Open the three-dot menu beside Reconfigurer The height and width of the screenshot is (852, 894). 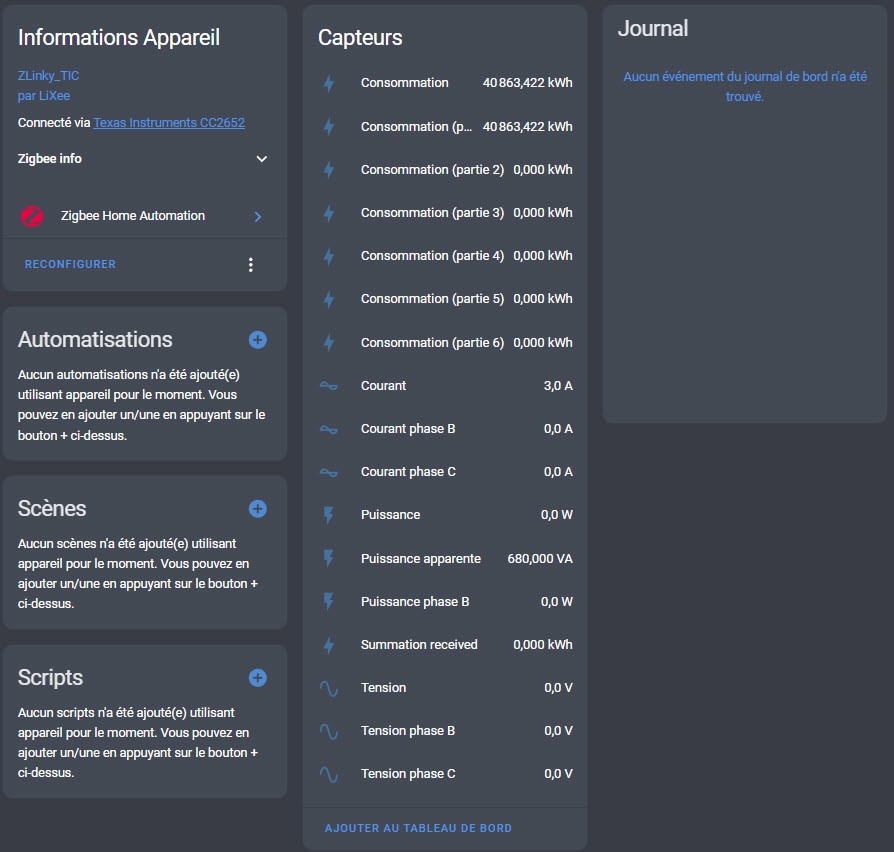(x=251, y=265)
